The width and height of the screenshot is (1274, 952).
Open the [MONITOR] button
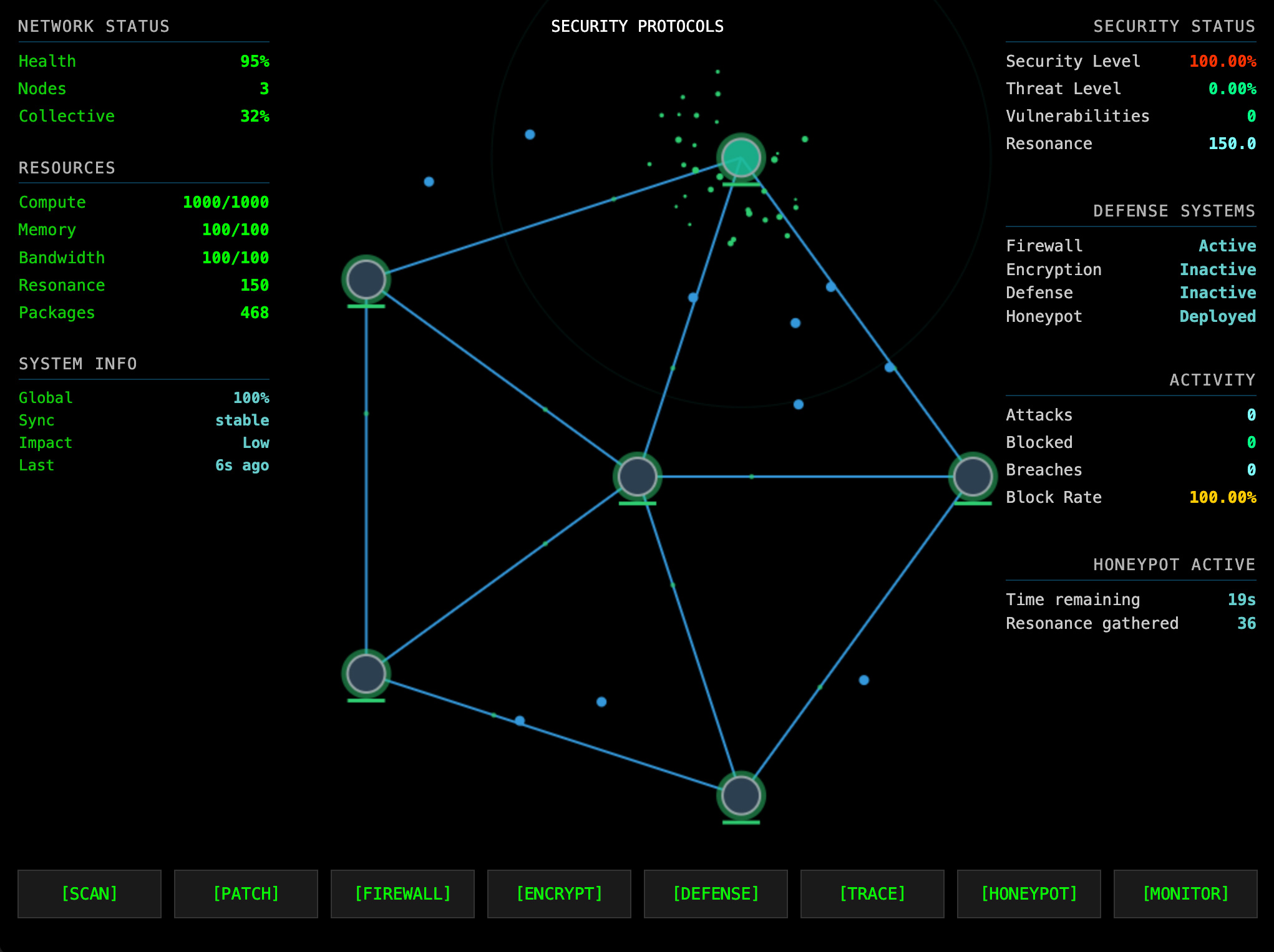click(x=1185, y=893)
